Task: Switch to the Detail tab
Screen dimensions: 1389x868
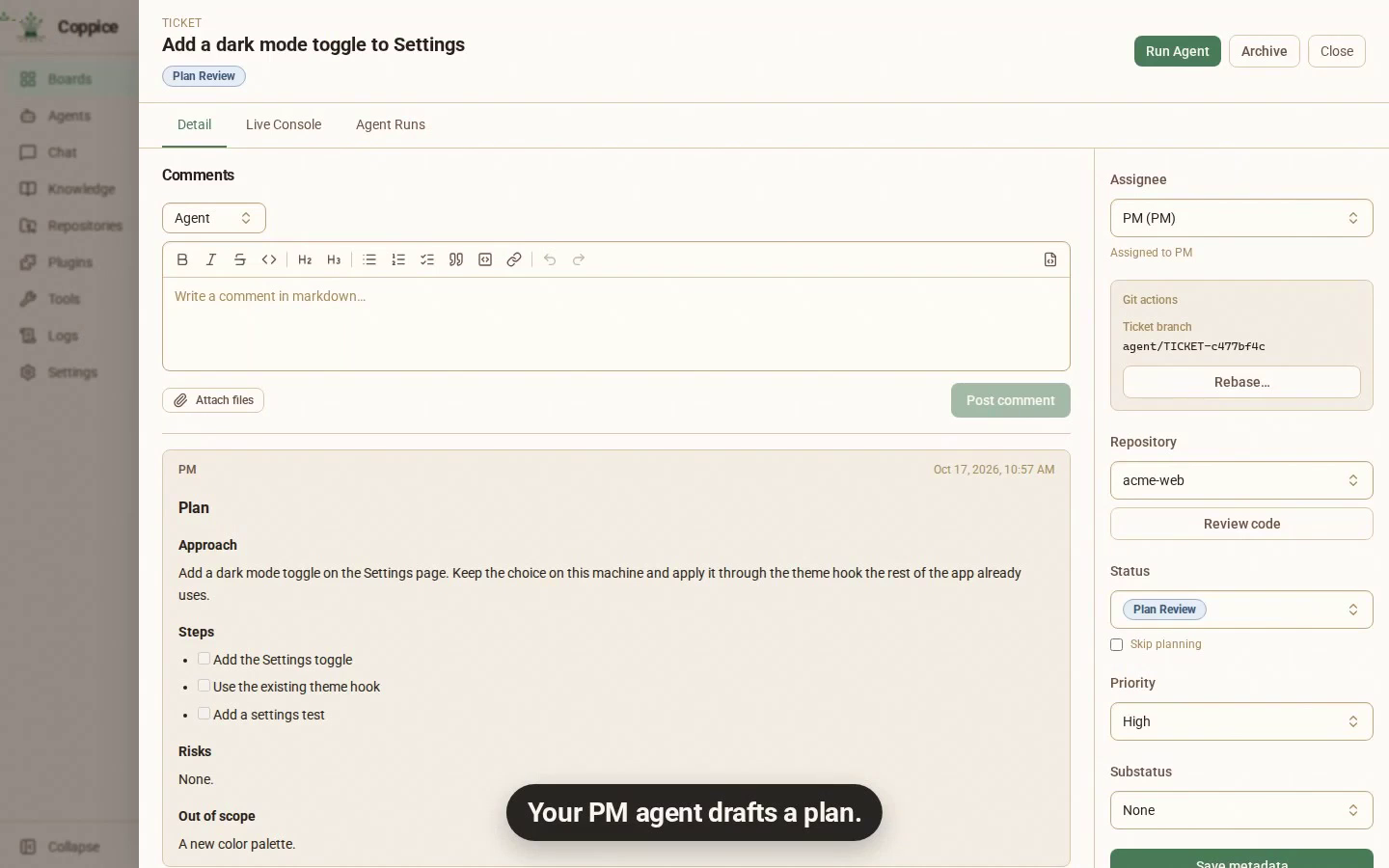Action: [194, 124]
